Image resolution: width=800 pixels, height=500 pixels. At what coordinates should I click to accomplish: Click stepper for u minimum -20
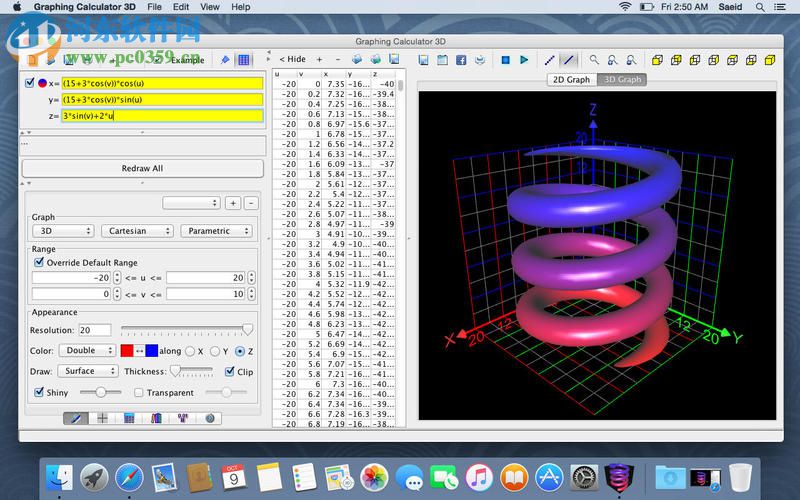pos(117,278)
